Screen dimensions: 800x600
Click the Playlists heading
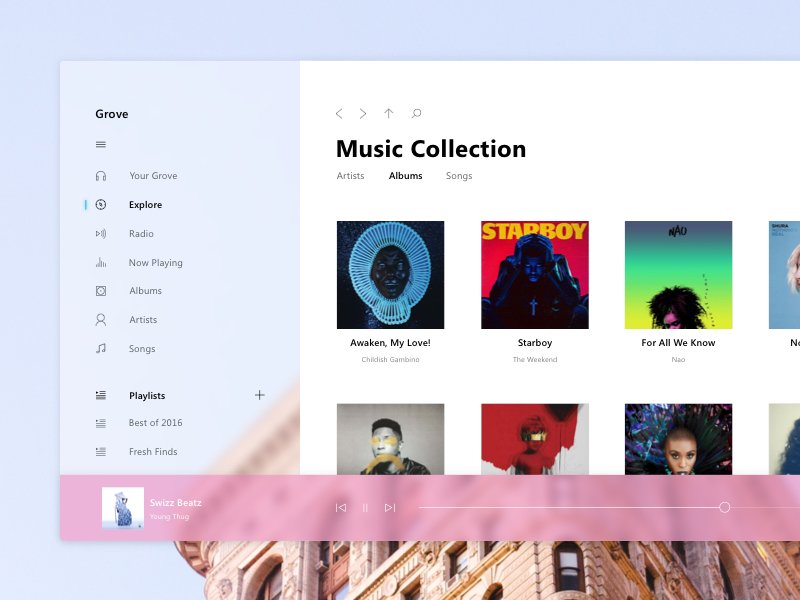[147, 395]
